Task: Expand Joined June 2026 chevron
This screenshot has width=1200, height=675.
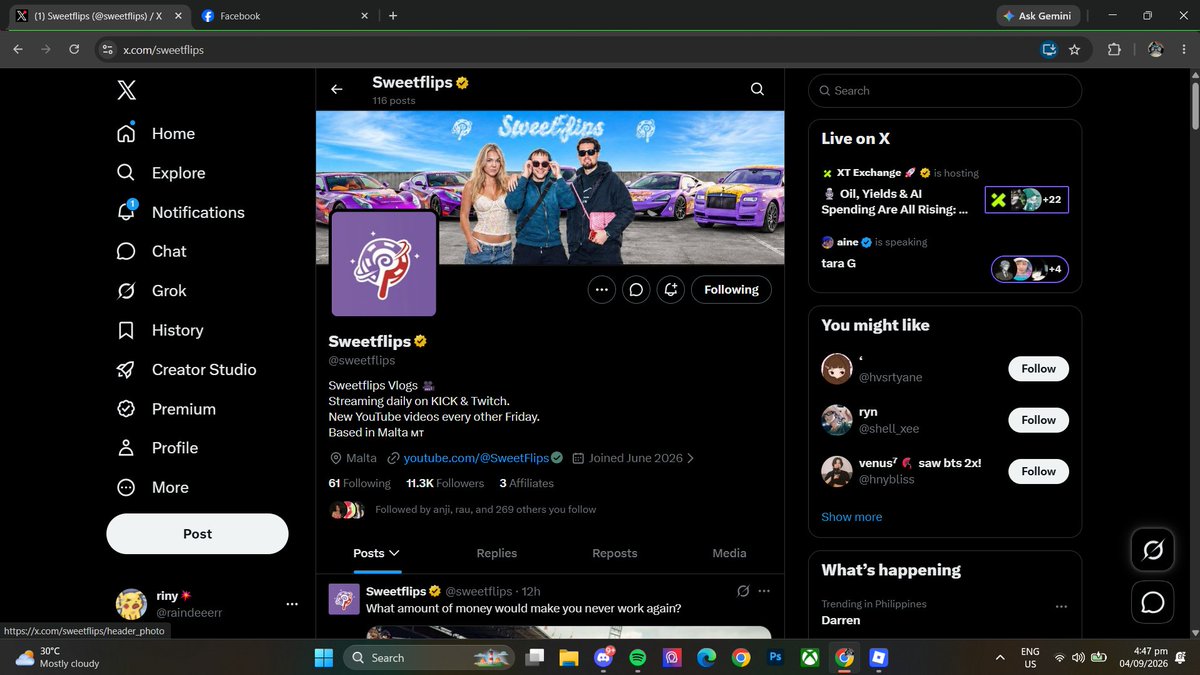Action: (x=690, y=458)
